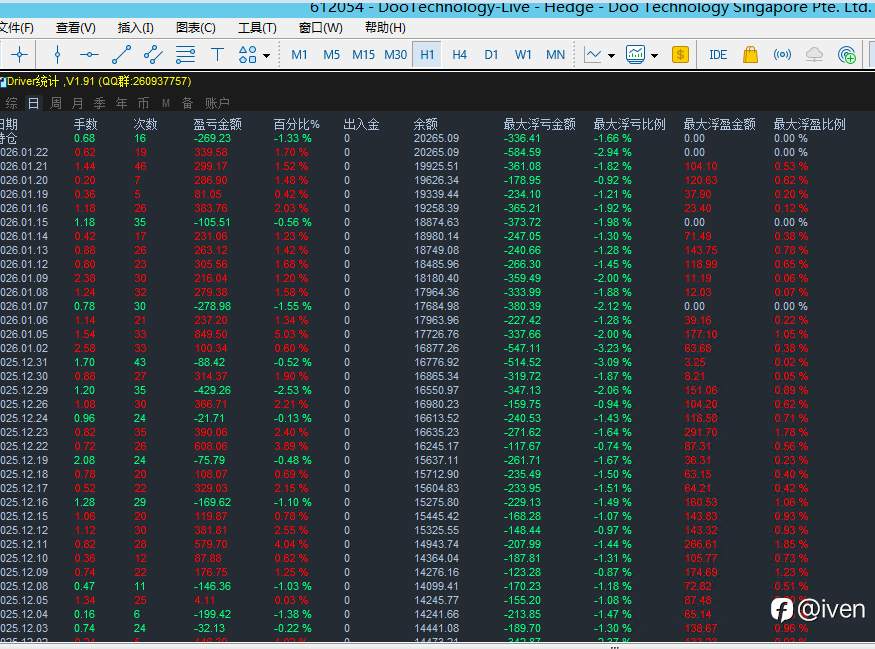Image resolution: width=875 pixels, height=649 pixels.
Task: Switch to the 周 weekly statistics tab
Action: [56, 103]
